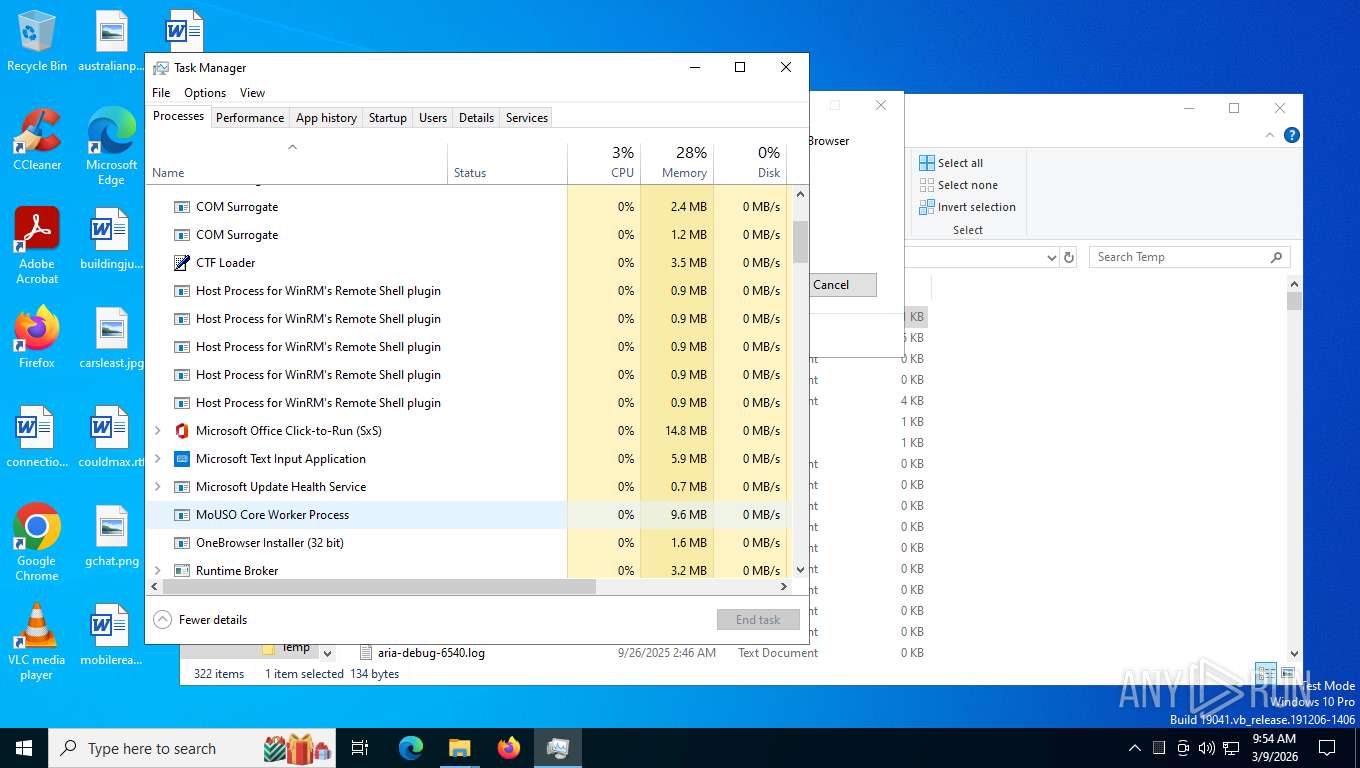Sort processes by Name column
1360x768 pixels.
pyautogui.click(x=297, y=164)
